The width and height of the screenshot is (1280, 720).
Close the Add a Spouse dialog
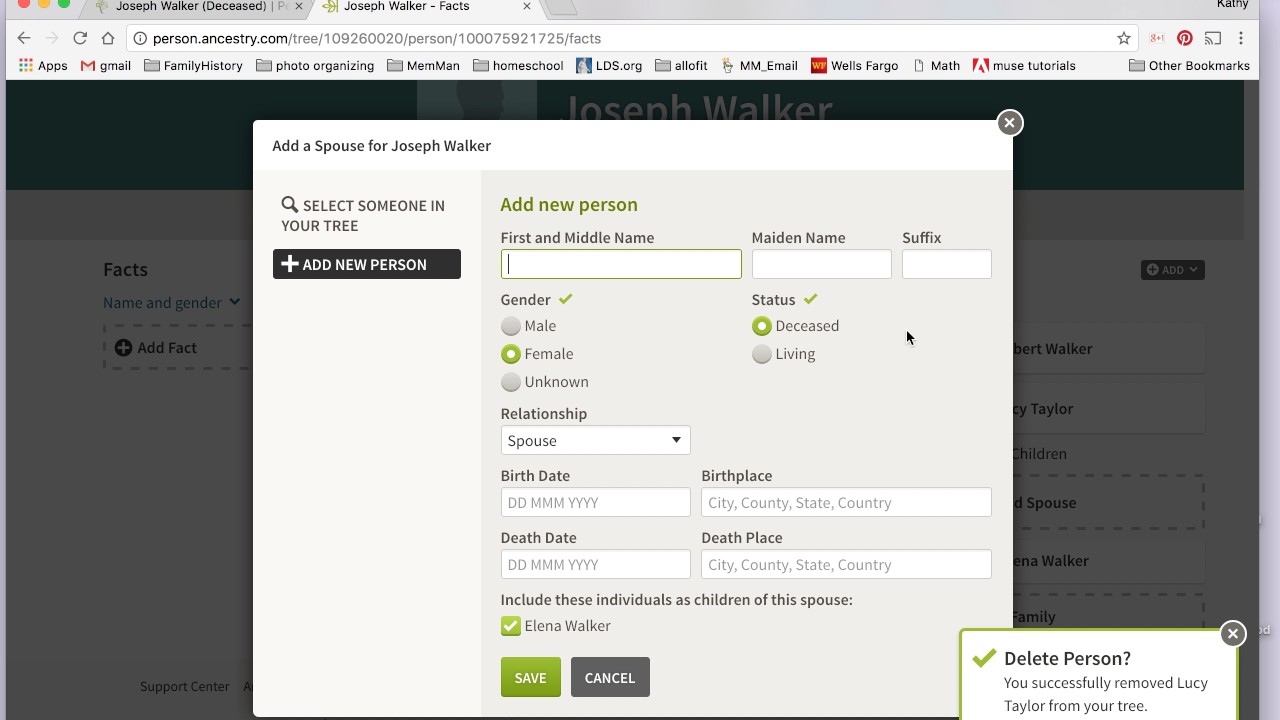pyautogui.click(x=1009, y=122)
